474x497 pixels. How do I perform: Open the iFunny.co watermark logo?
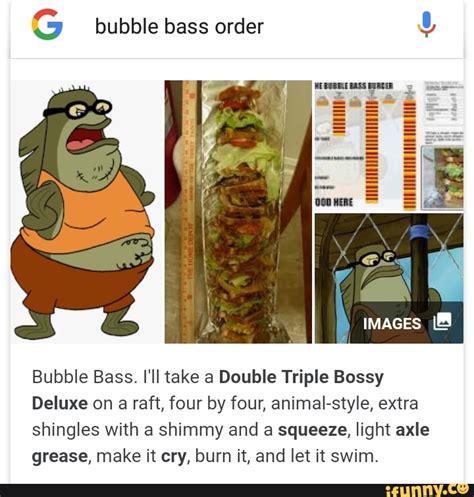click(427, 490)
